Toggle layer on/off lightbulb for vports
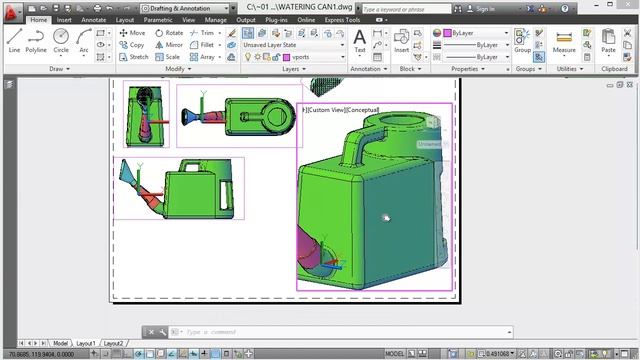This screenshot has width=640, height=360. (x=248, y=57)
